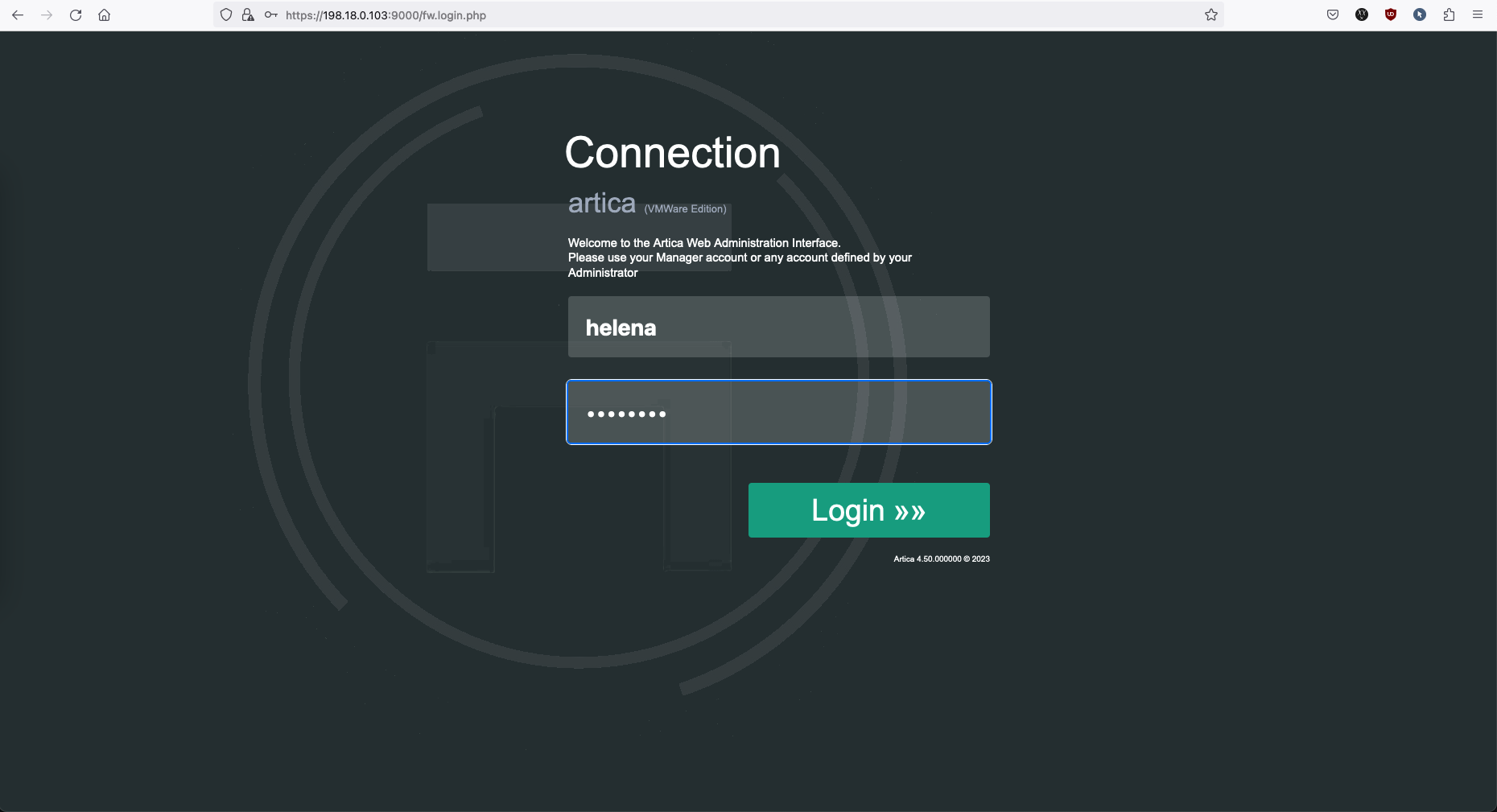The width and height of the screenshot is (1497, 812).
Task: Open the black round XX extension icon
Action: [1362, 15]
